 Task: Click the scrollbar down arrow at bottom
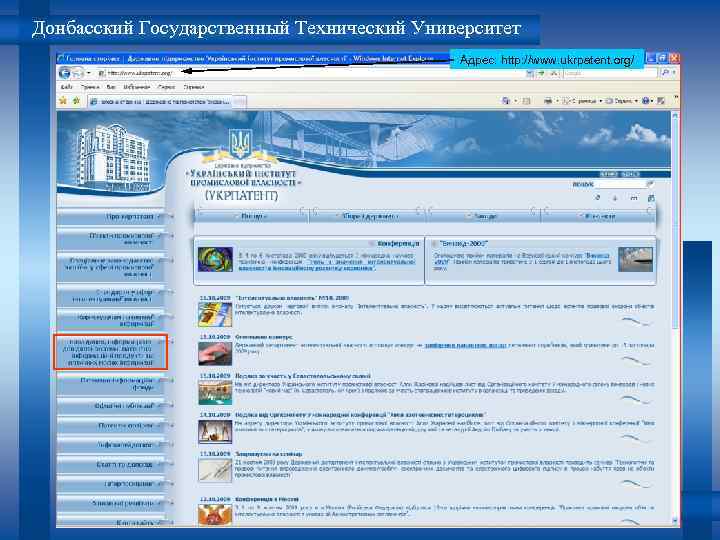click(x=675, y=521)
